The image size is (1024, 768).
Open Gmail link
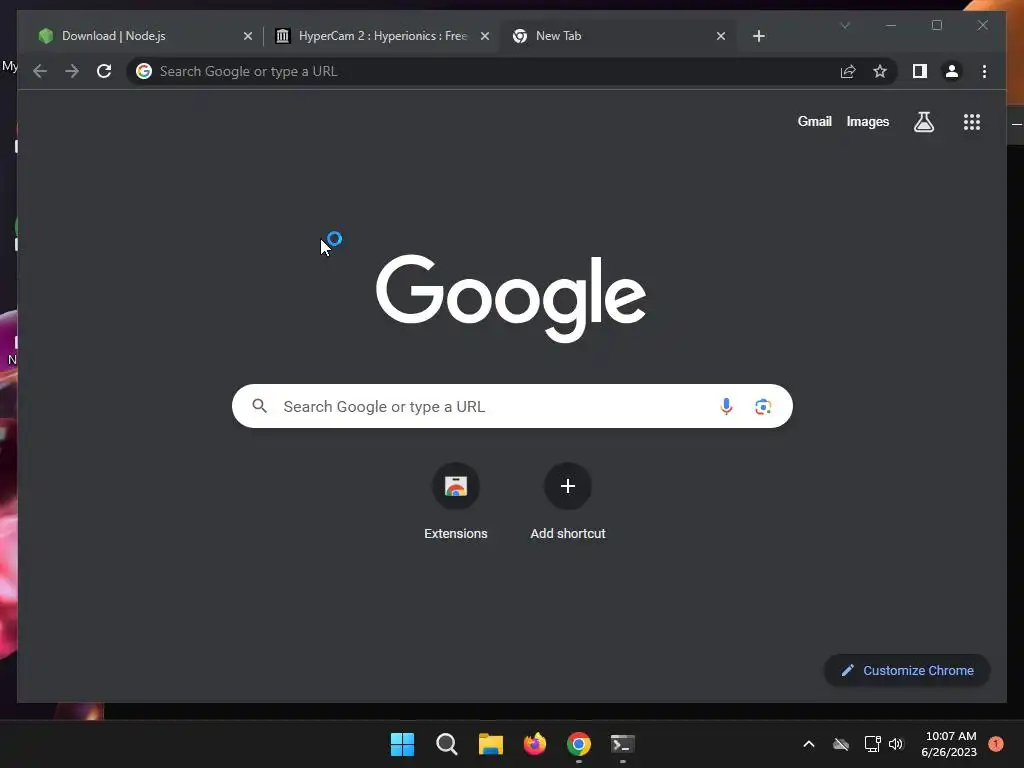814,121
